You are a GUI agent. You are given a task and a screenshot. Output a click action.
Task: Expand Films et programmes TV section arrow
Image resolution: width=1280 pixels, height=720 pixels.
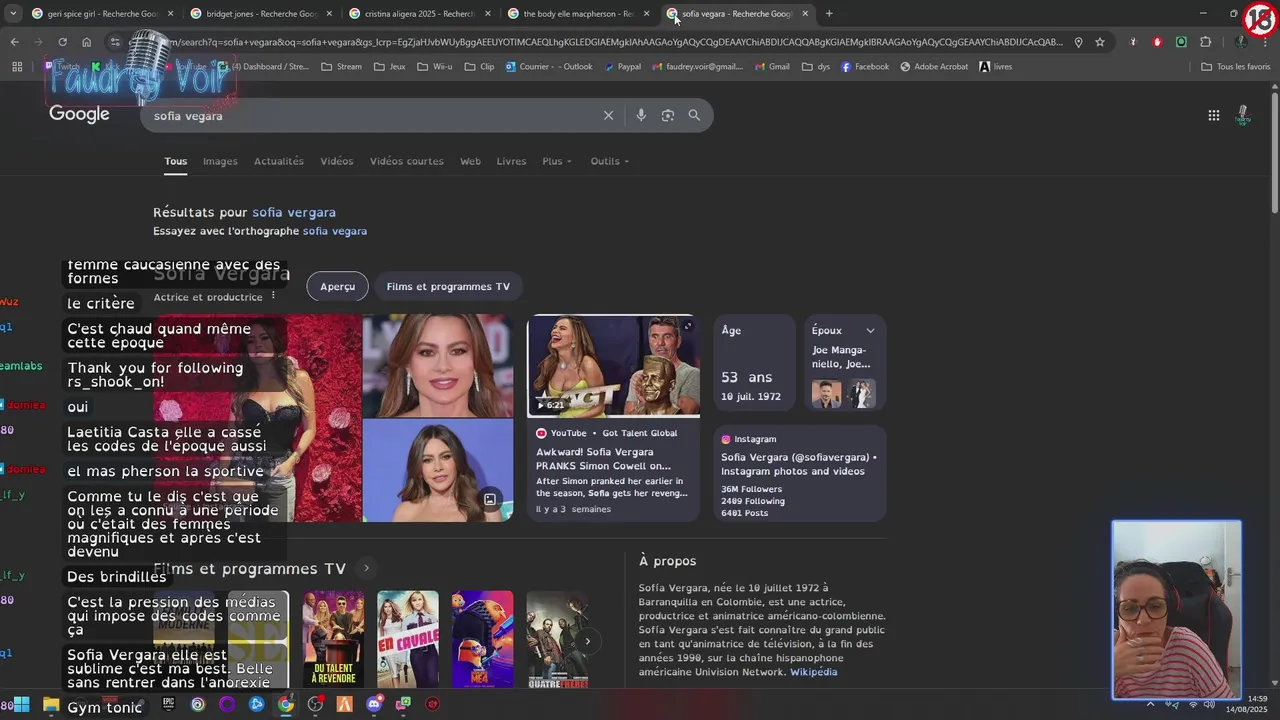click(366, 568)
